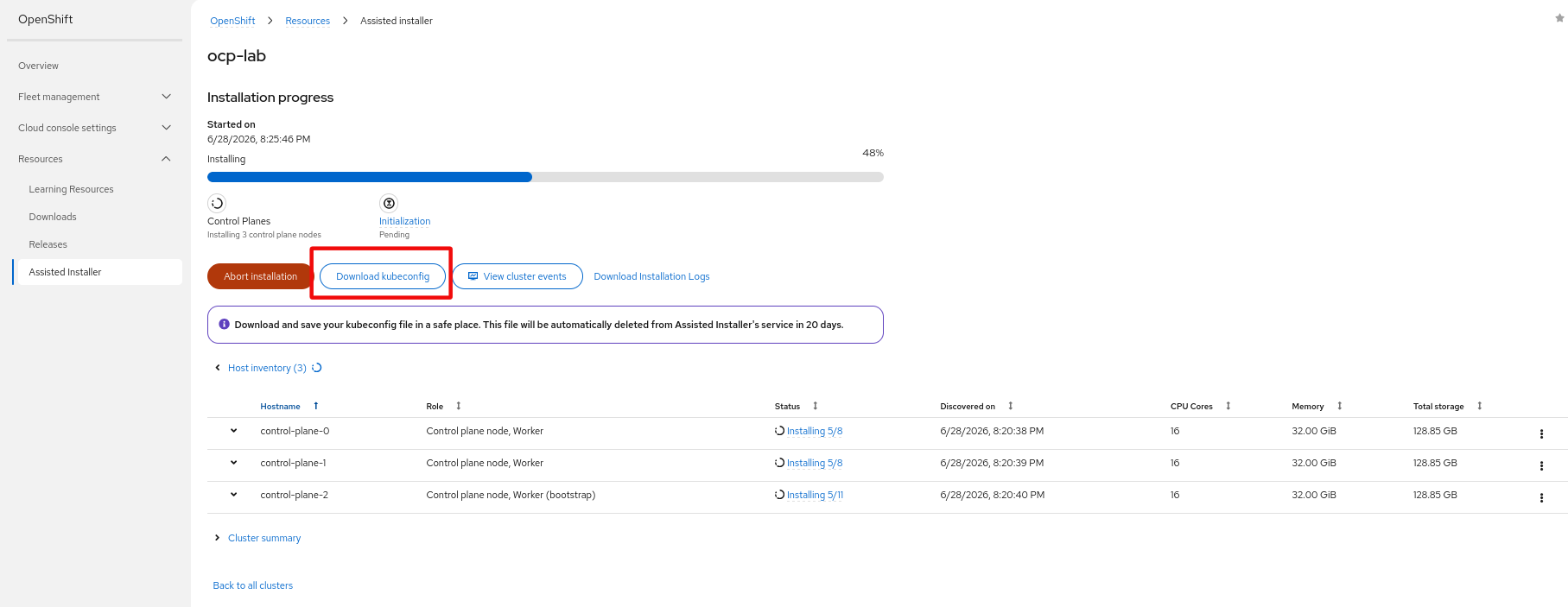This screenshot has width=1568, height=607.
Task: Open Installing 5/8 status for control-plane-1
Action: point(815,463)
